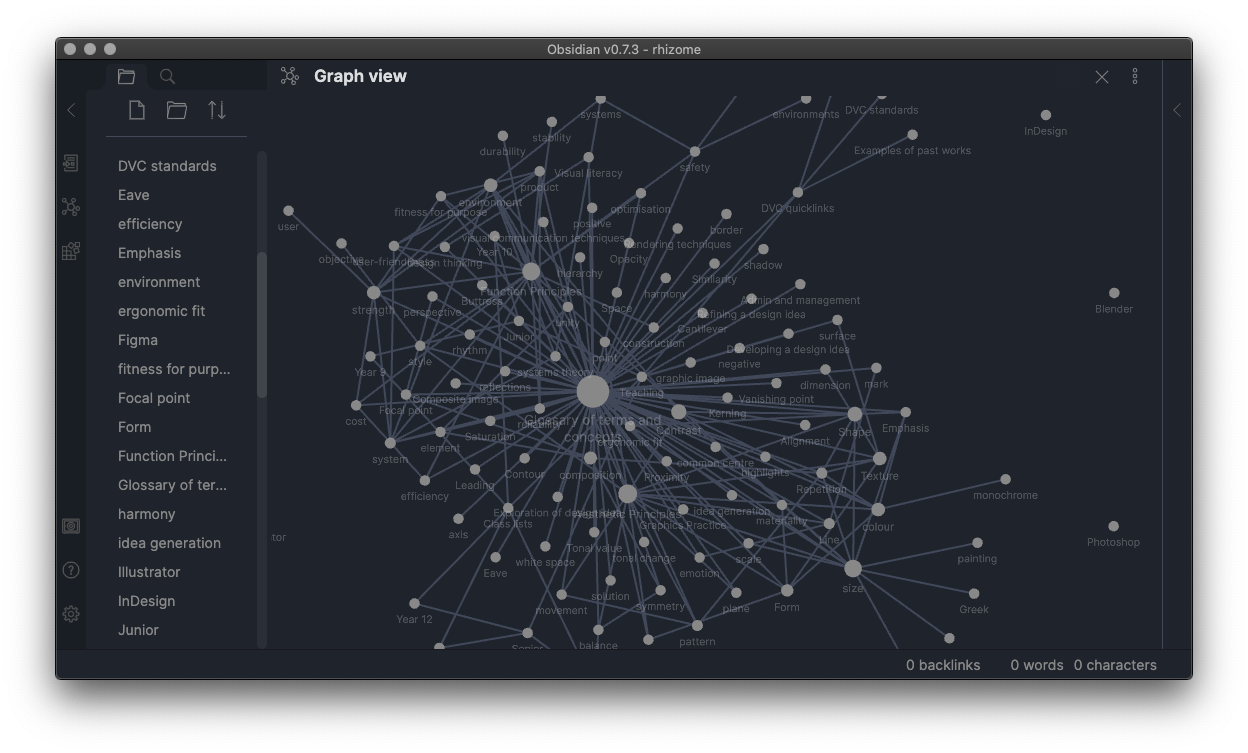This screenshot has width=1248, height=753.
Task: Create a new note
Action: pyautogui.click(x=137, y=110)
